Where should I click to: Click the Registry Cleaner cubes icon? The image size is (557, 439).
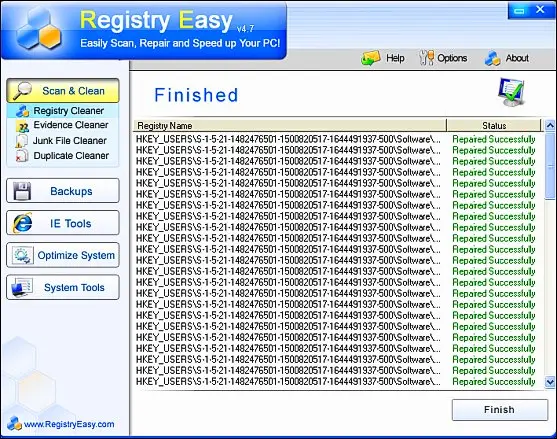[22, 111]
